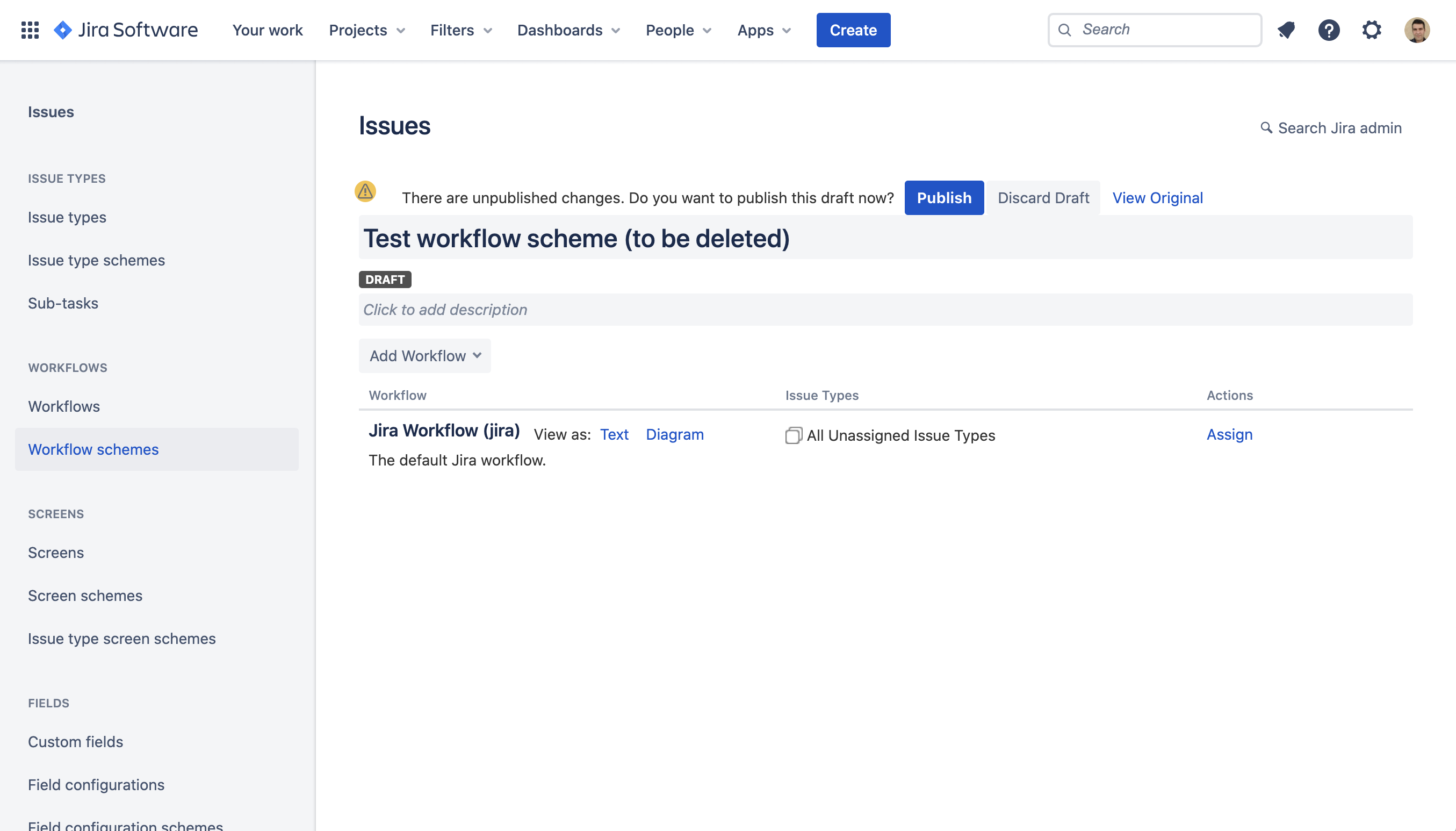Open Screens in the sidebar

click(56, 553)
